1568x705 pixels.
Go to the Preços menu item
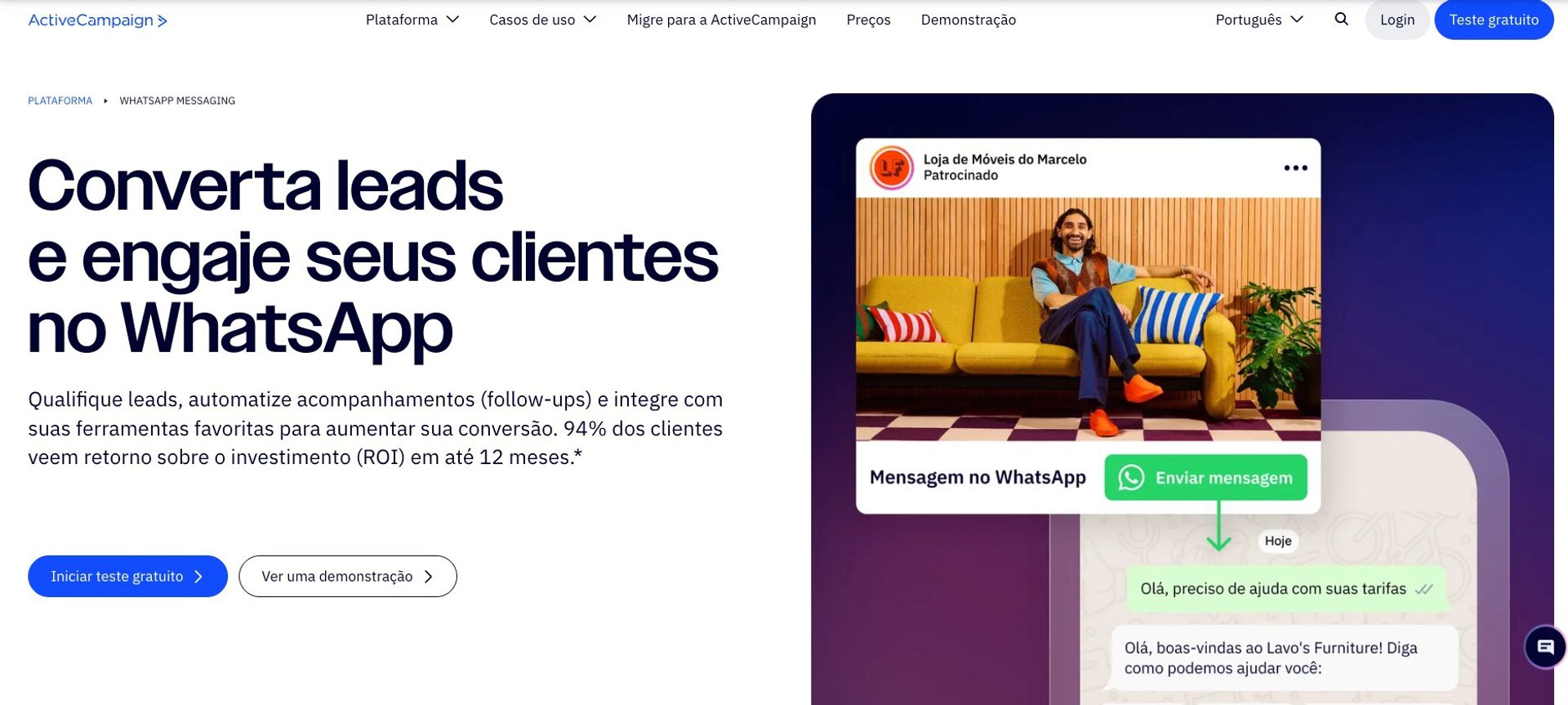click(x=868, y=20)
